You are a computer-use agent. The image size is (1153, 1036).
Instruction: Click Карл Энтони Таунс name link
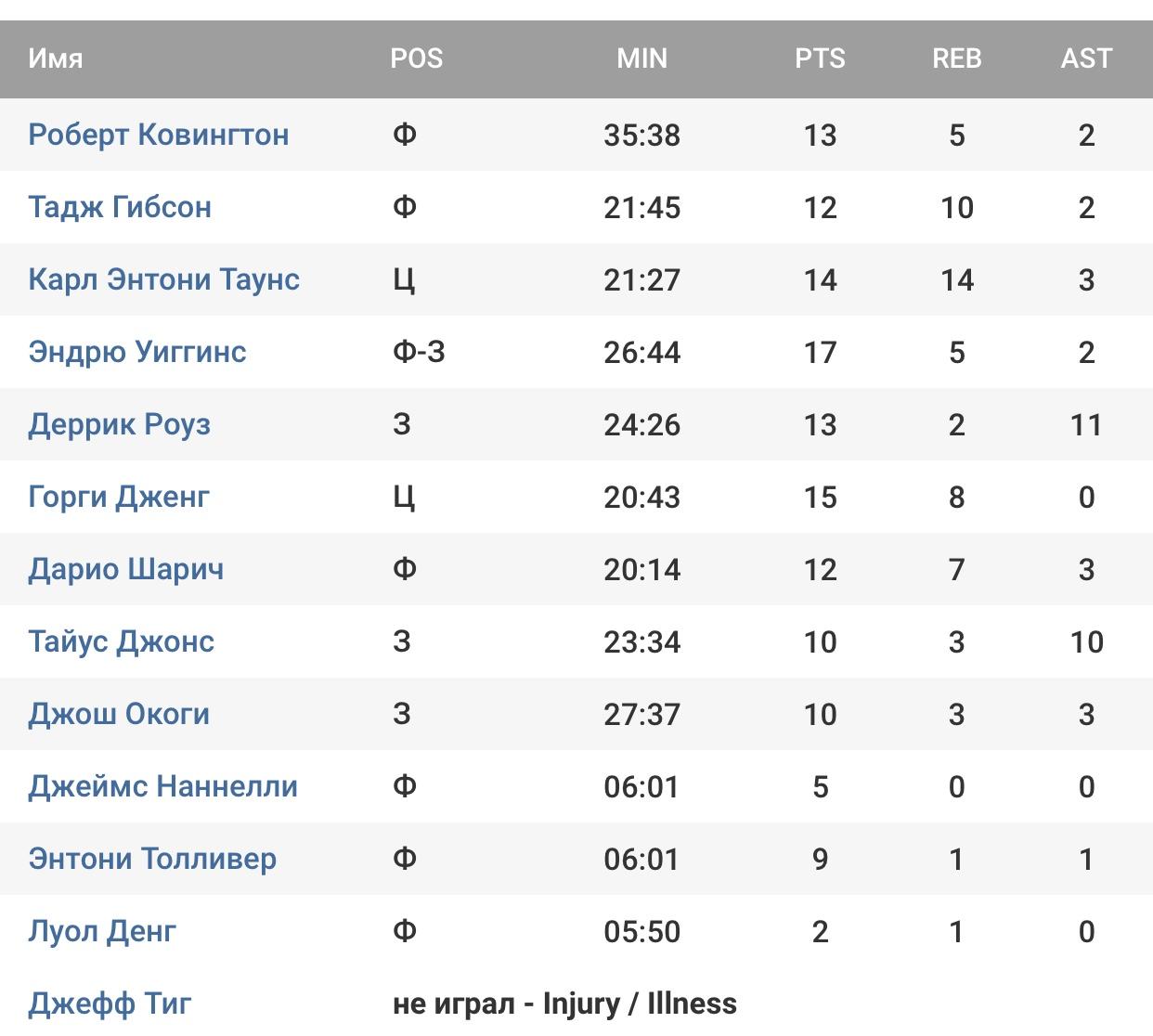pos(164,279)
